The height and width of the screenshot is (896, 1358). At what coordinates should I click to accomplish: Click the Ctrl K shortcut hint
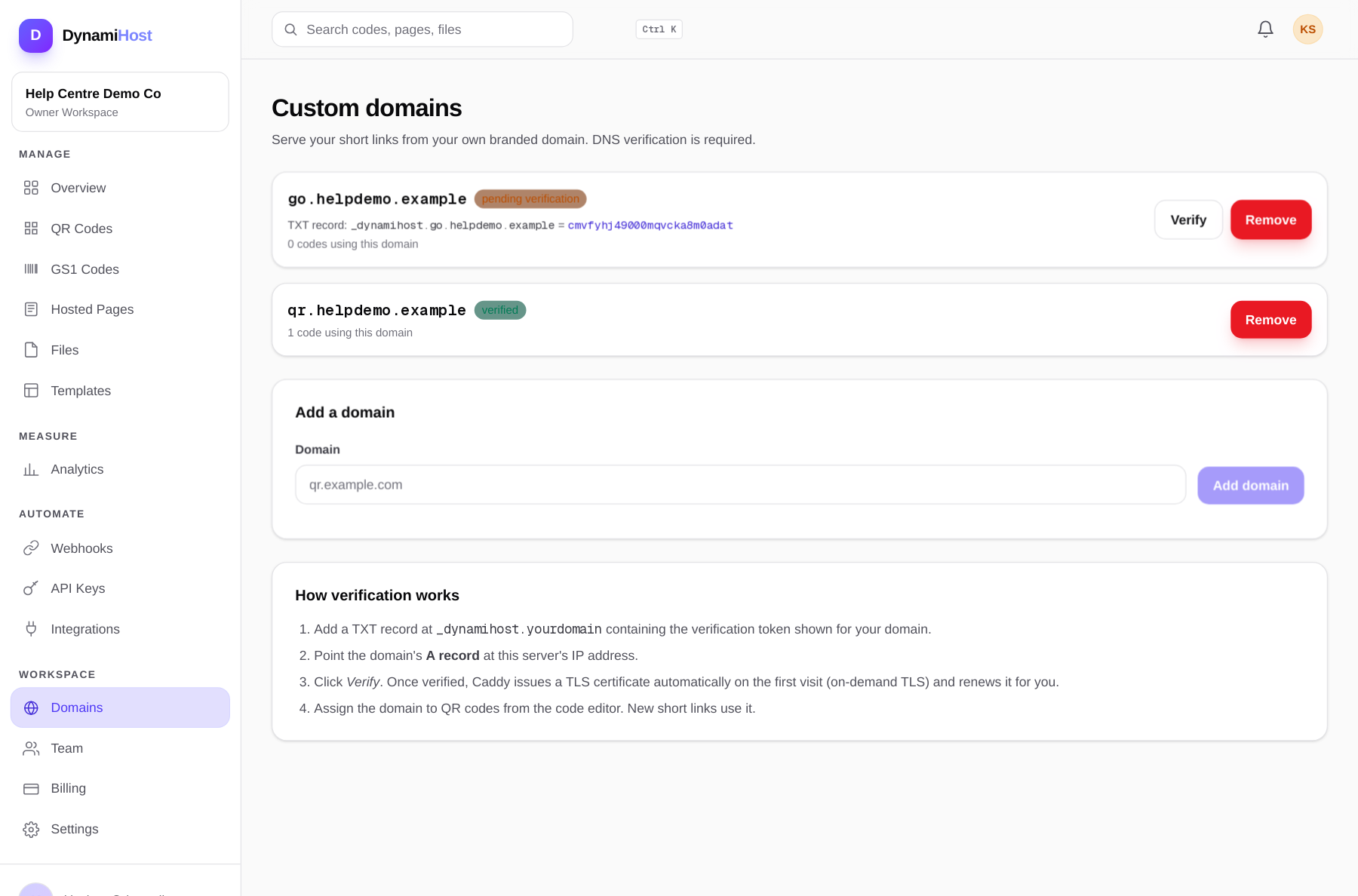pos(659,29)
